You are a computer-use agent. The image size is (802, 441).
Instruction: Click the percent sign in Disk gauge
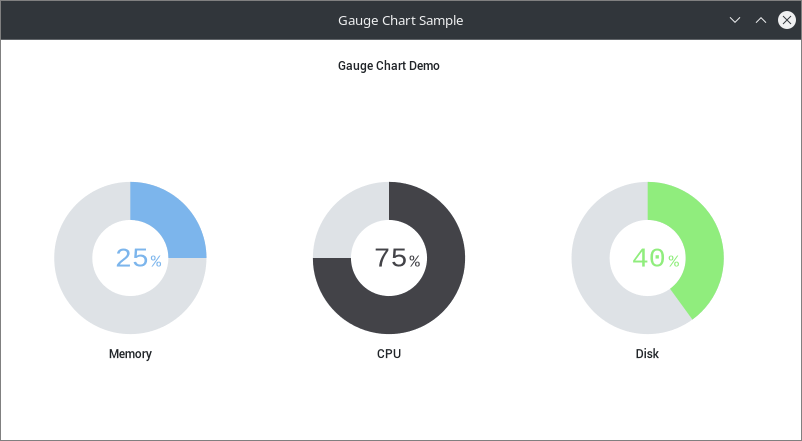(674, 261)
